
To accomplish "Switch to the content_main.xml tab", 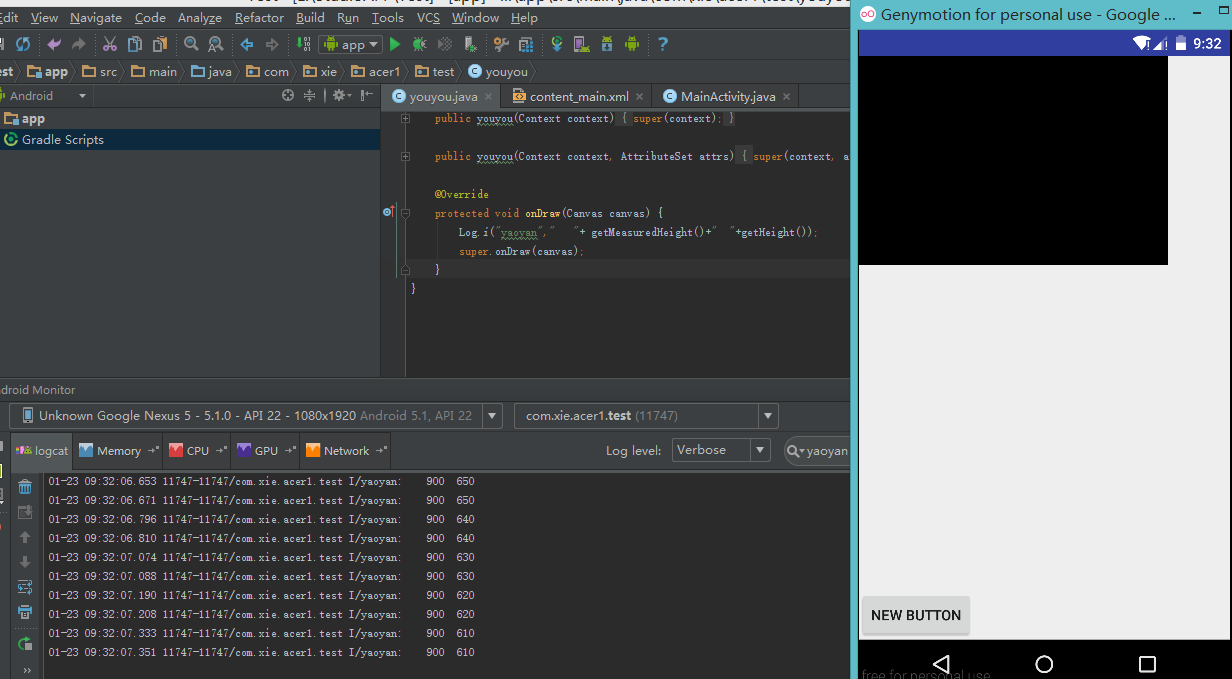I will pos(579,96).
